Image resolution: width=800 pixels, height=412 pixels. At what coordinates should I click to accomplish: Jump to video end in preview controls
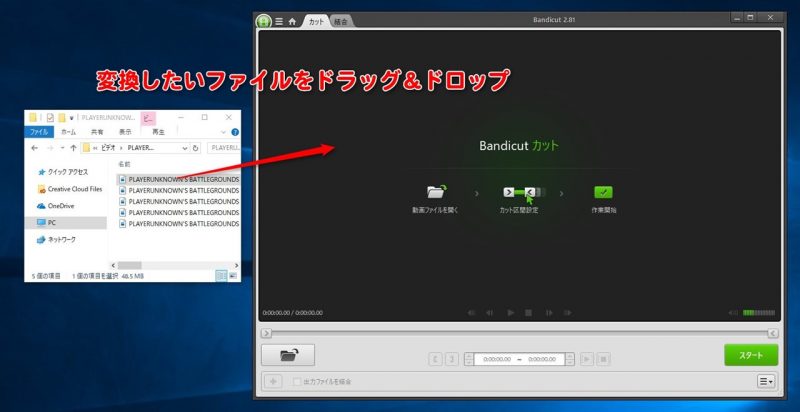coord(567,313)
